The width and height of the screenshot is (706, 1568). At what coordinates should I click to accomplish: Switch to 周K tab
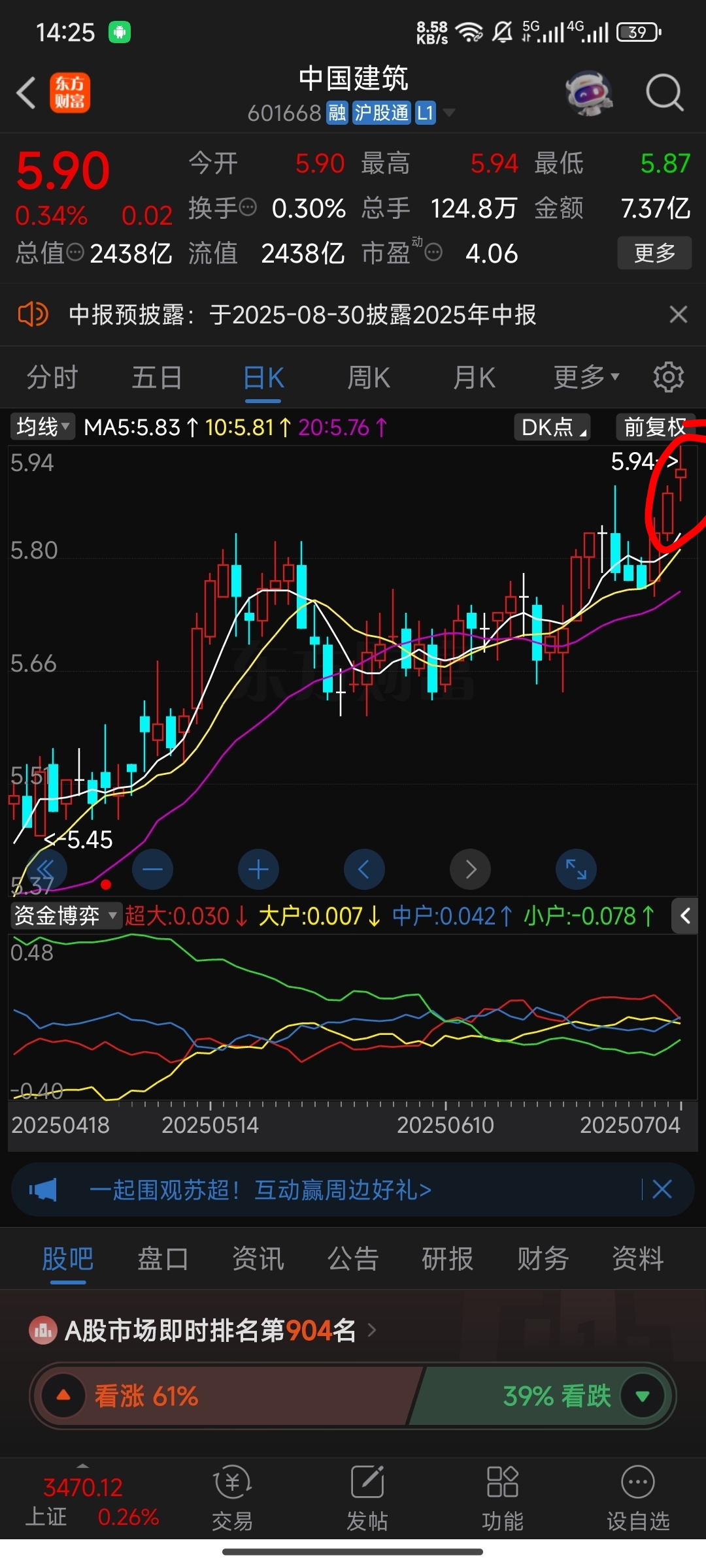pos(369,377)
